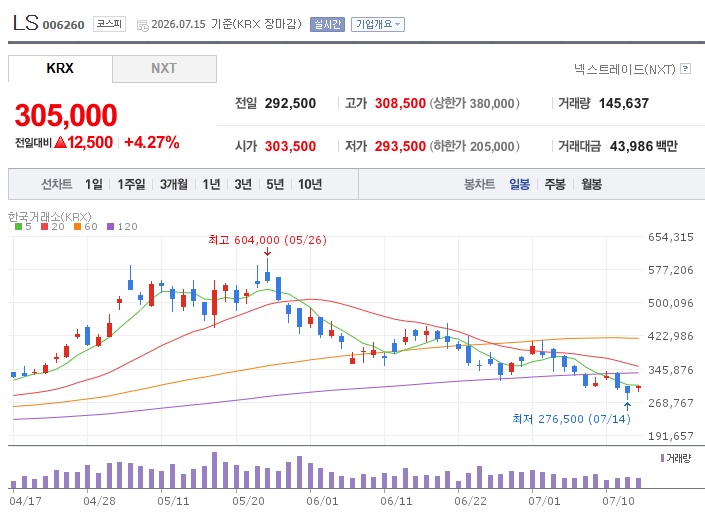
Task: Click the 전일대비 12,500 change value
Action: 84,143
